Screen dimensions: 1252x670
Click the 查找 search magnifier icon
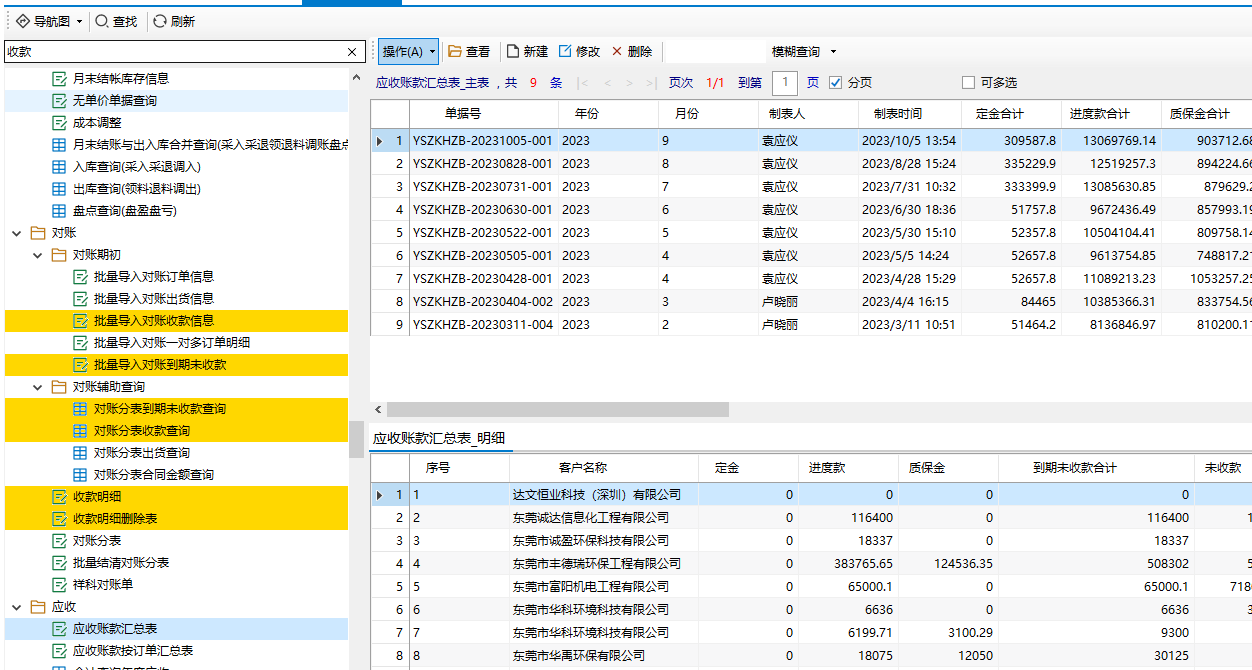(x=101, y=21)
